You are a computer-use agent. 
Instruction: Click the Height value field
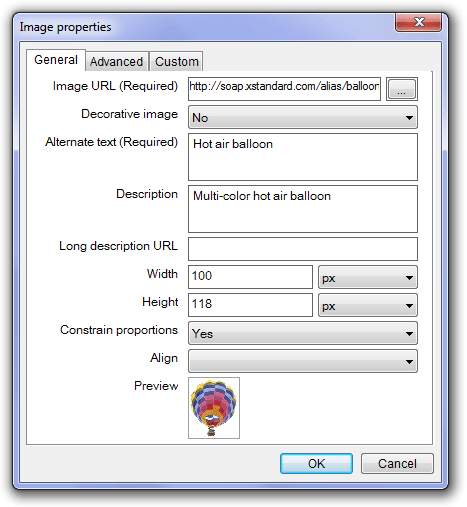pos(250,305)
